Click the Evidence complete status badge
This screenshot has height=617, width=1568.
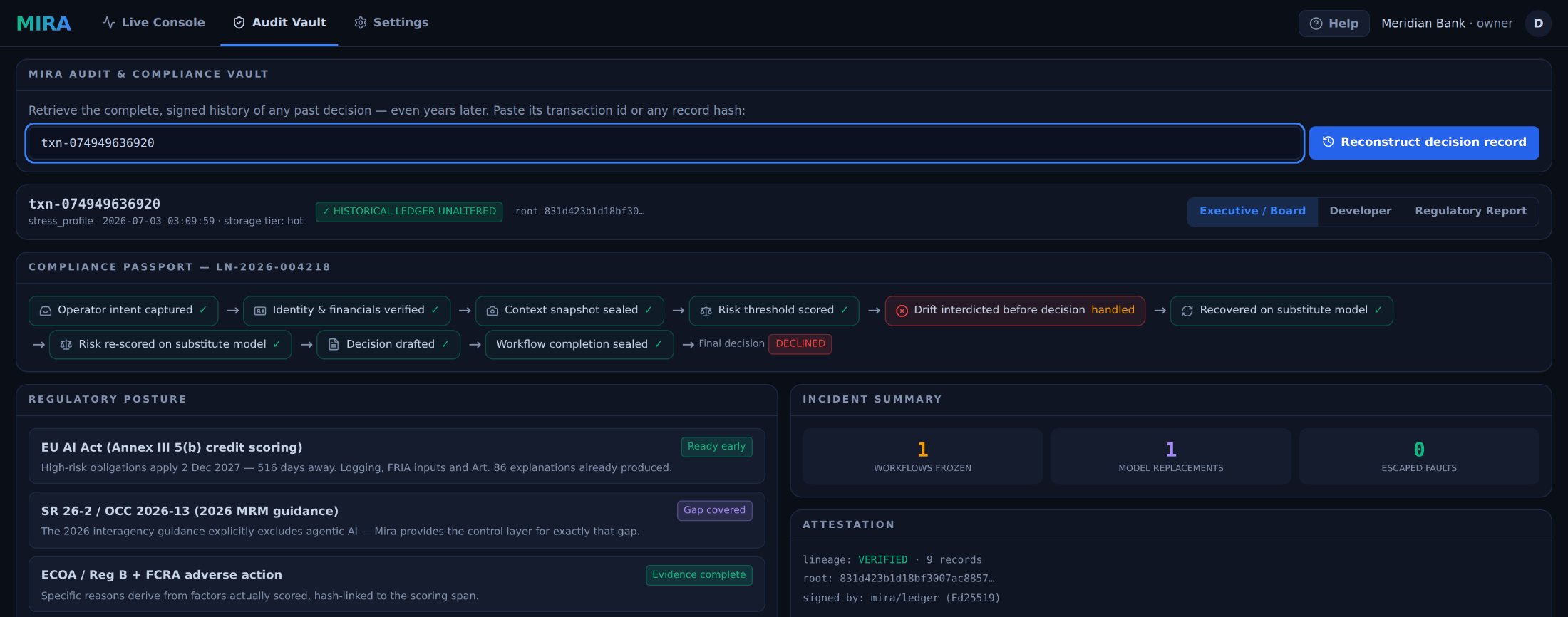pos(698,575)
